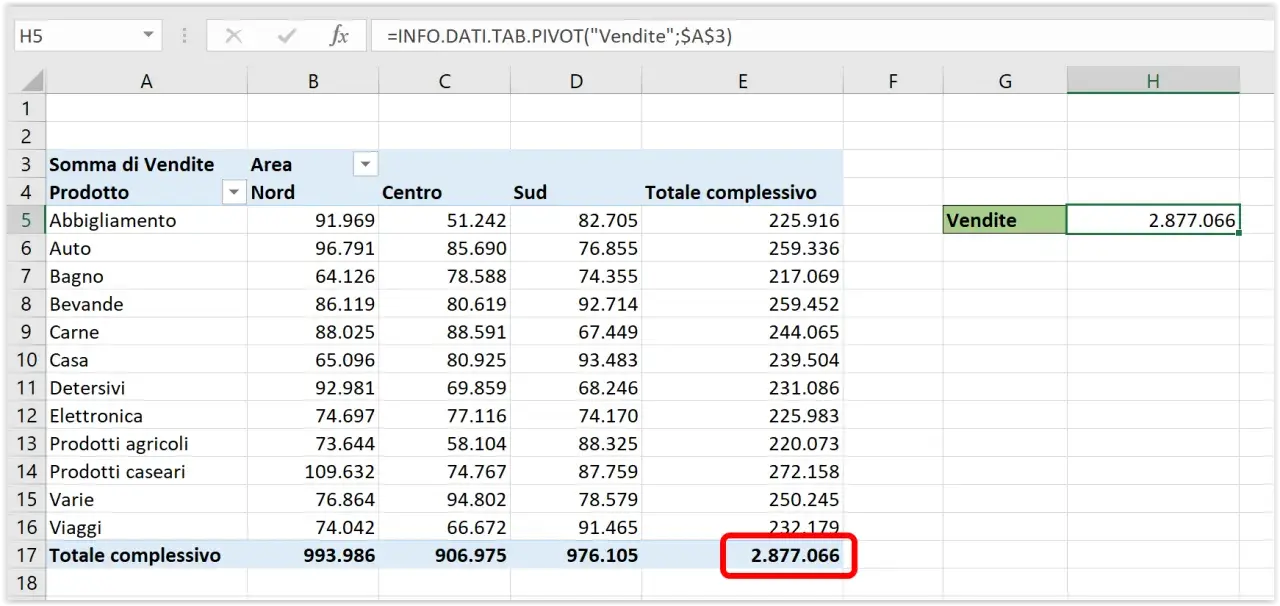This screenshot has height=606, width=1280.
Task: Click cell H5 showing 2.877.066
Action: [x=1153, y=220]
